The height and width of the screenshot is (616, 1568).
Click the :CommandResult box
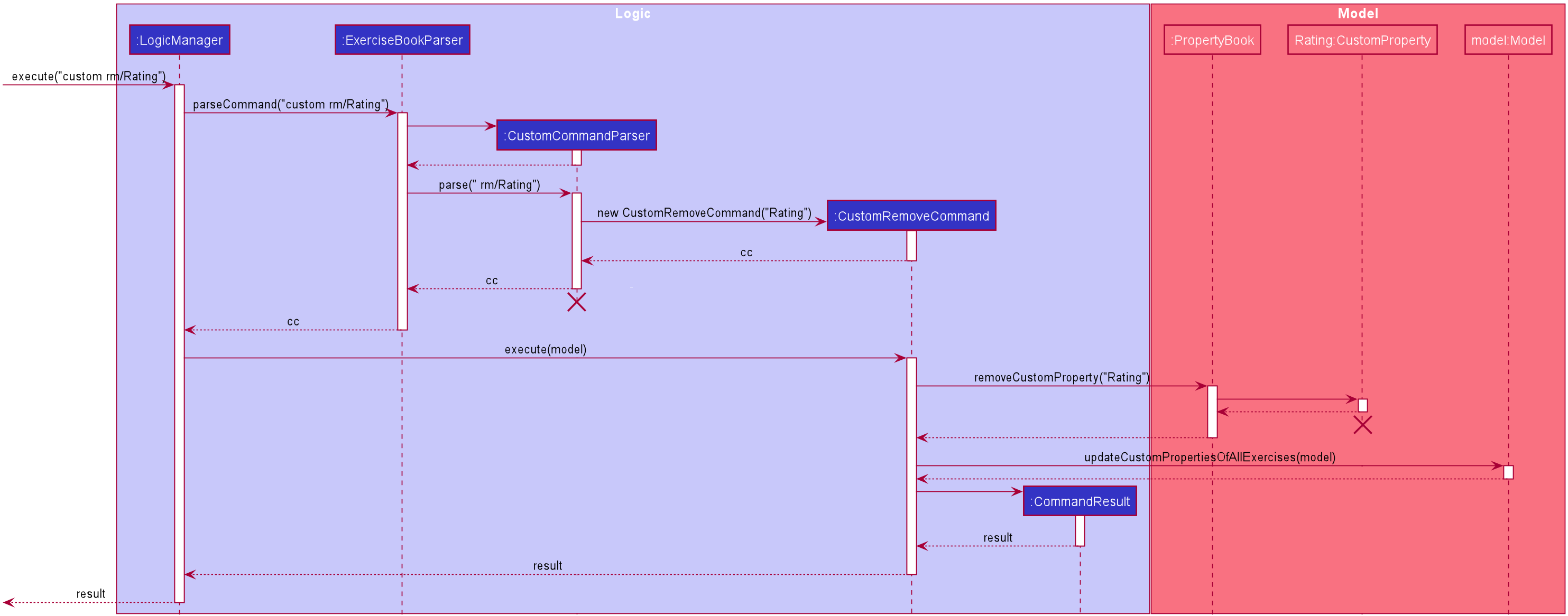(1080, 501)
